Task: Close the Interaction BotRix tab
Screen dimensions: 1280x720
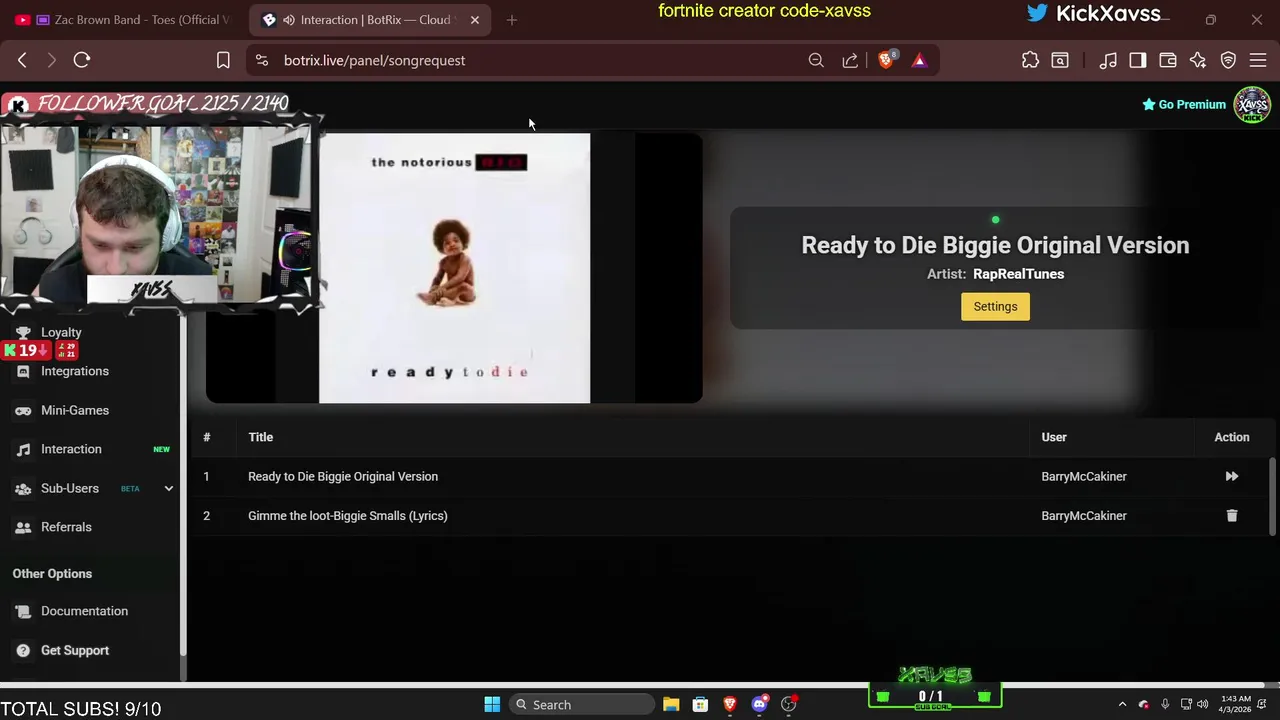Action: 475,20
